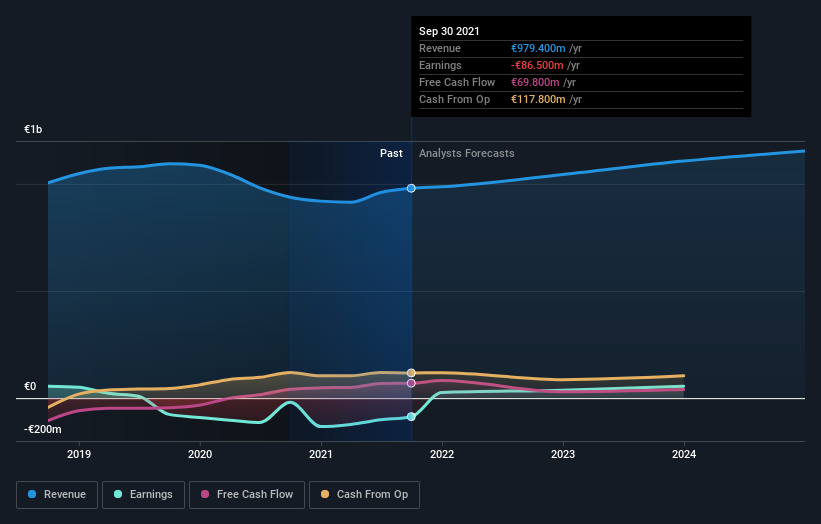This screenshot has height=524, width=821.
Task: Click the 2021 x-axis label
Action: (321, 454)
